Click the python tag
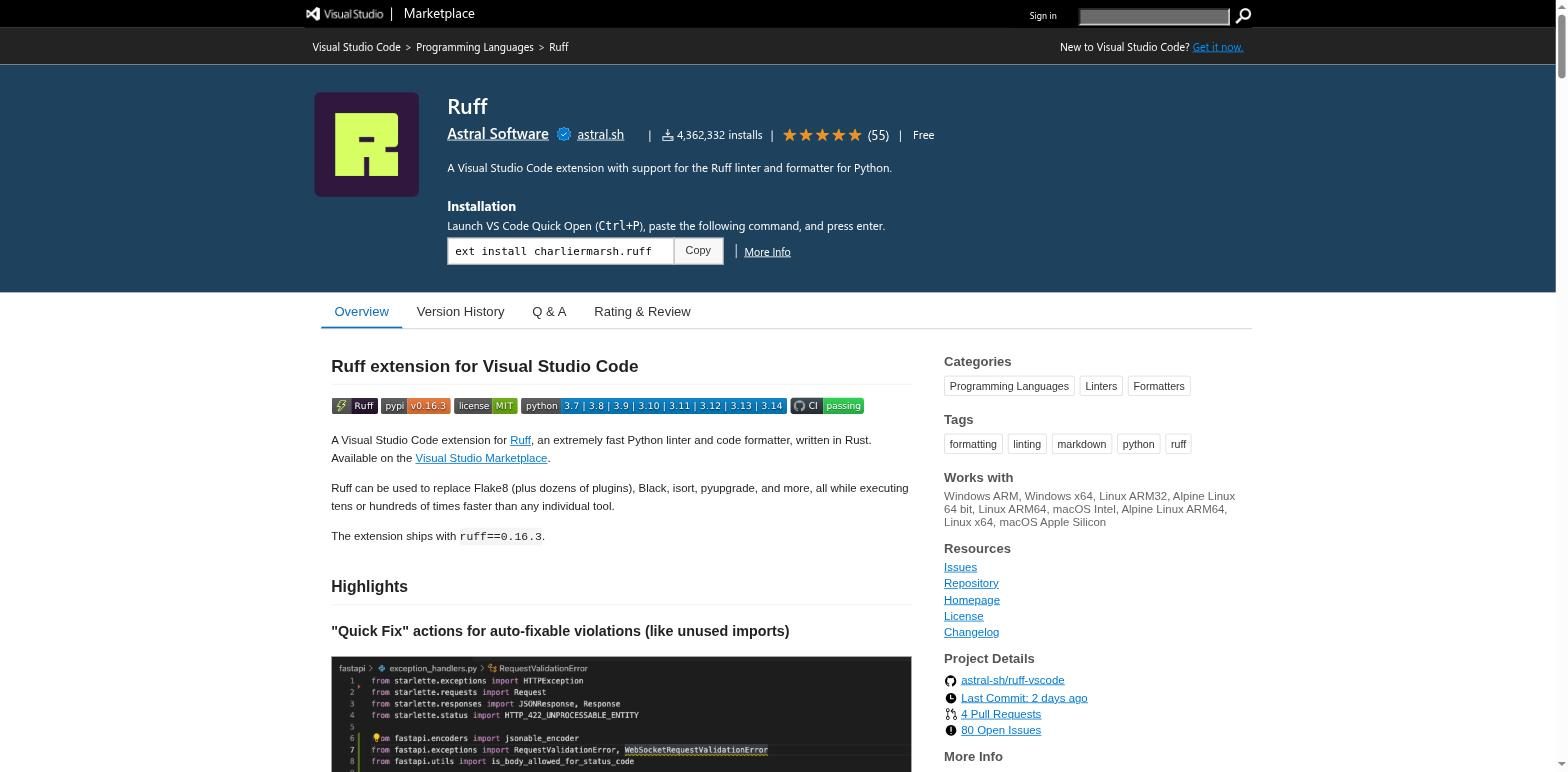 tap(1138, 444)
